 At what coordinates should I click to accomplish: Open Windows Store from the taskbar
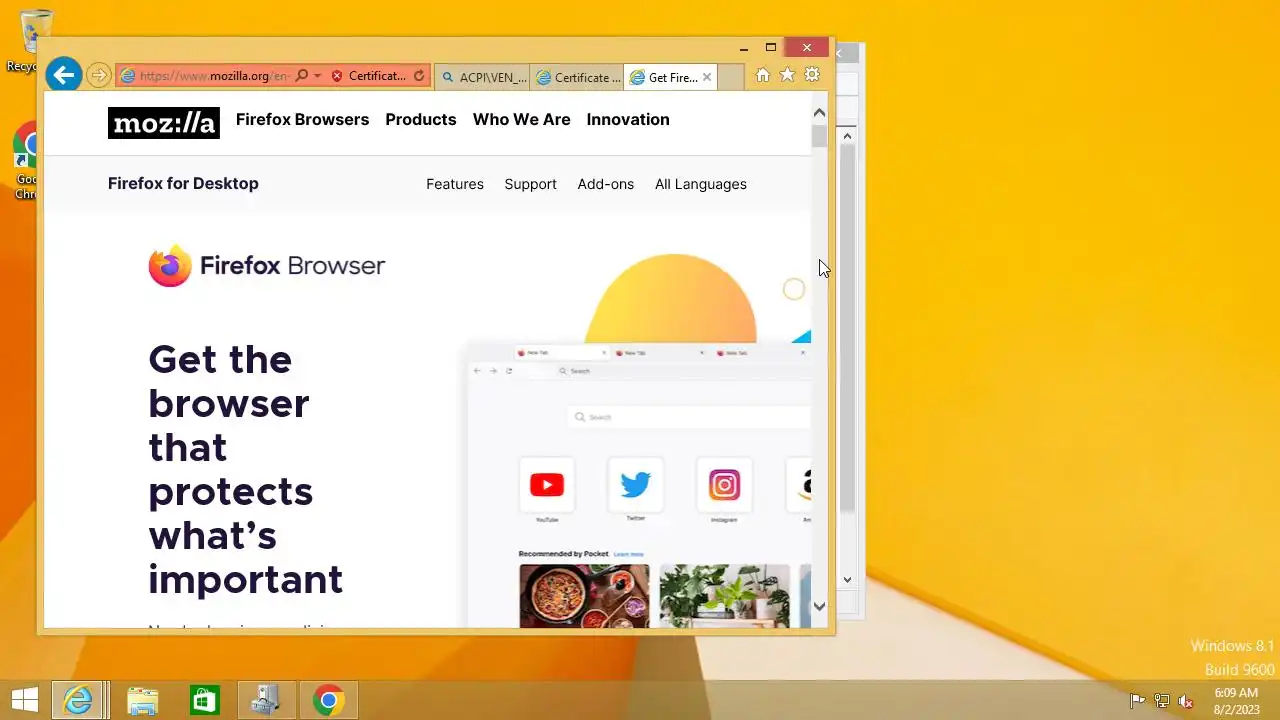[x=204, y=700]
